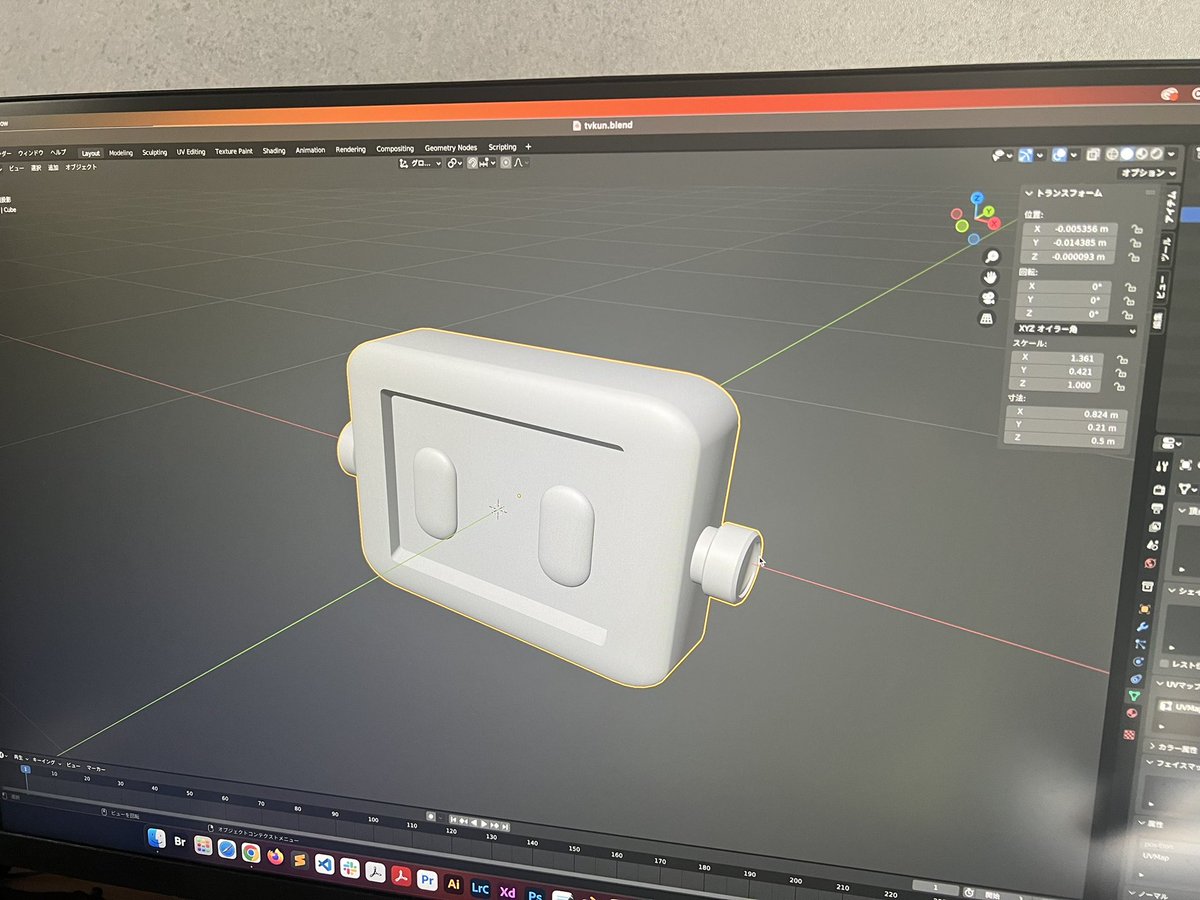
Task: Unlock the X location lock in Transform panel
Action: 1137,230
